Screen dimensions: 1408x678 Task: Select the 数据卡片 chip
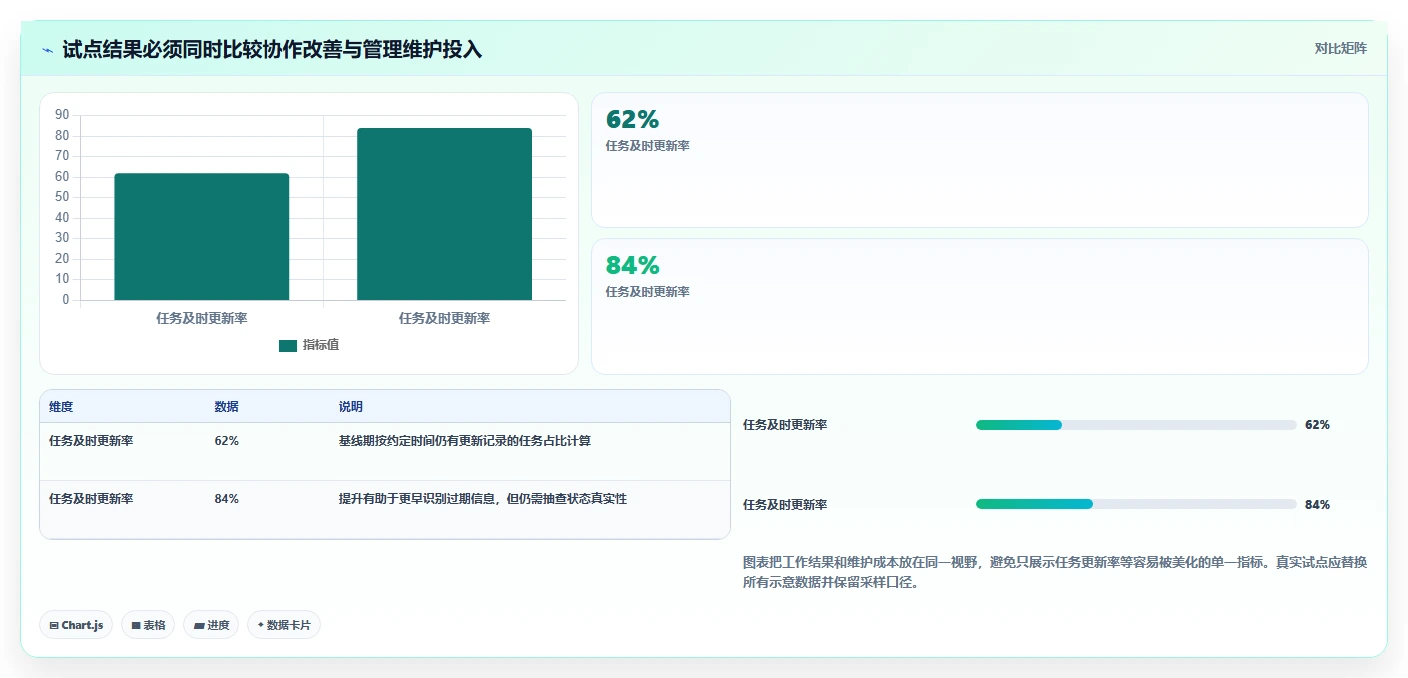[x=284, y=625]
